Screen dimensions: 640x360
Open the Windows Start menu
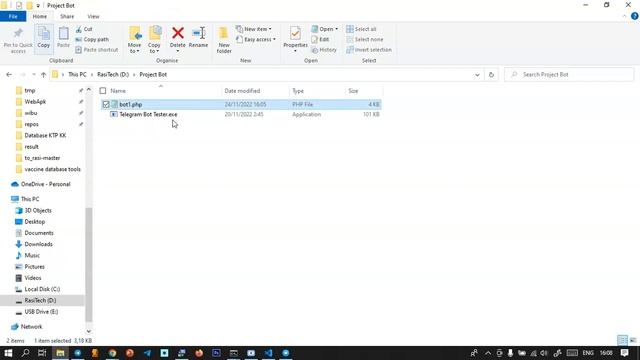[x=8, y=353]
